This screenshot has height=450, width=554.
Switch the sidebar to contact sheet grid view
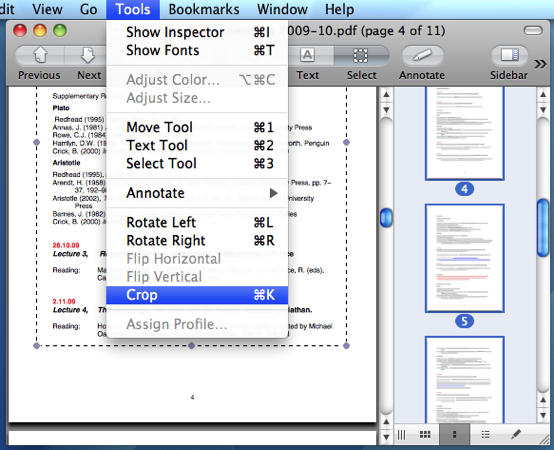pyautogui.click(x=425, y=434)
